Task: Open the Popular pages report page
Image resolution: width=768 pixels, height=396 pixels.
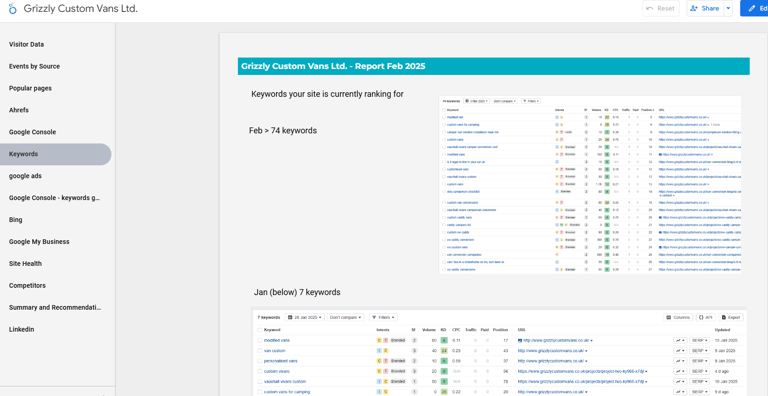Action: click(x=30, y=88)
